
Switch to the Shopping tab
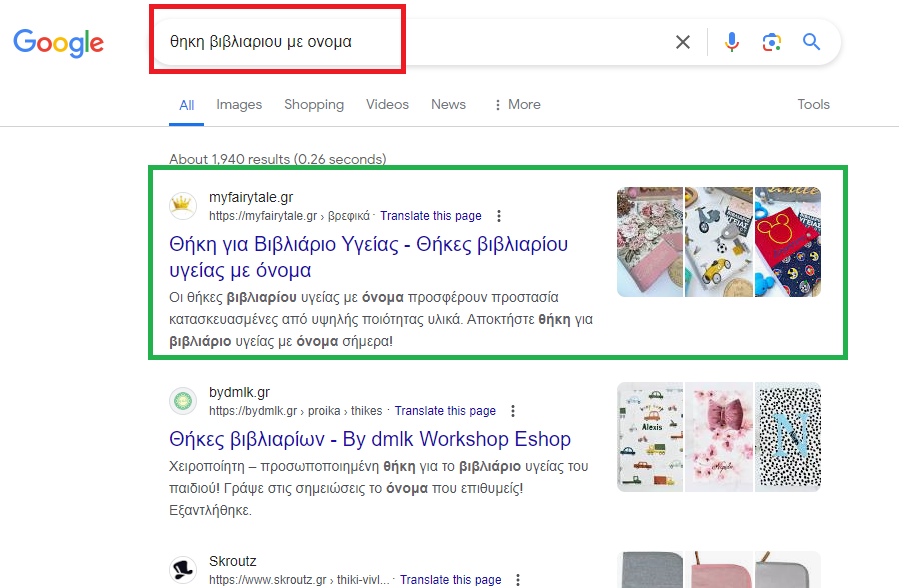313,105
